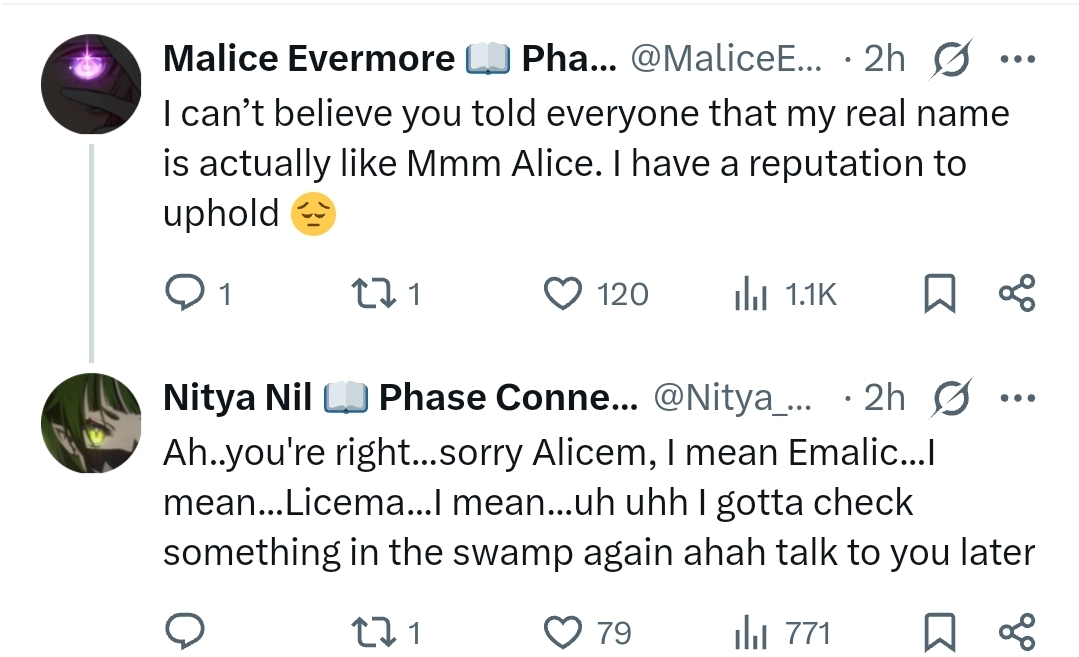
Task: Bookmark Nitya Nil's tweet
Action: click(x=937, y=632)
